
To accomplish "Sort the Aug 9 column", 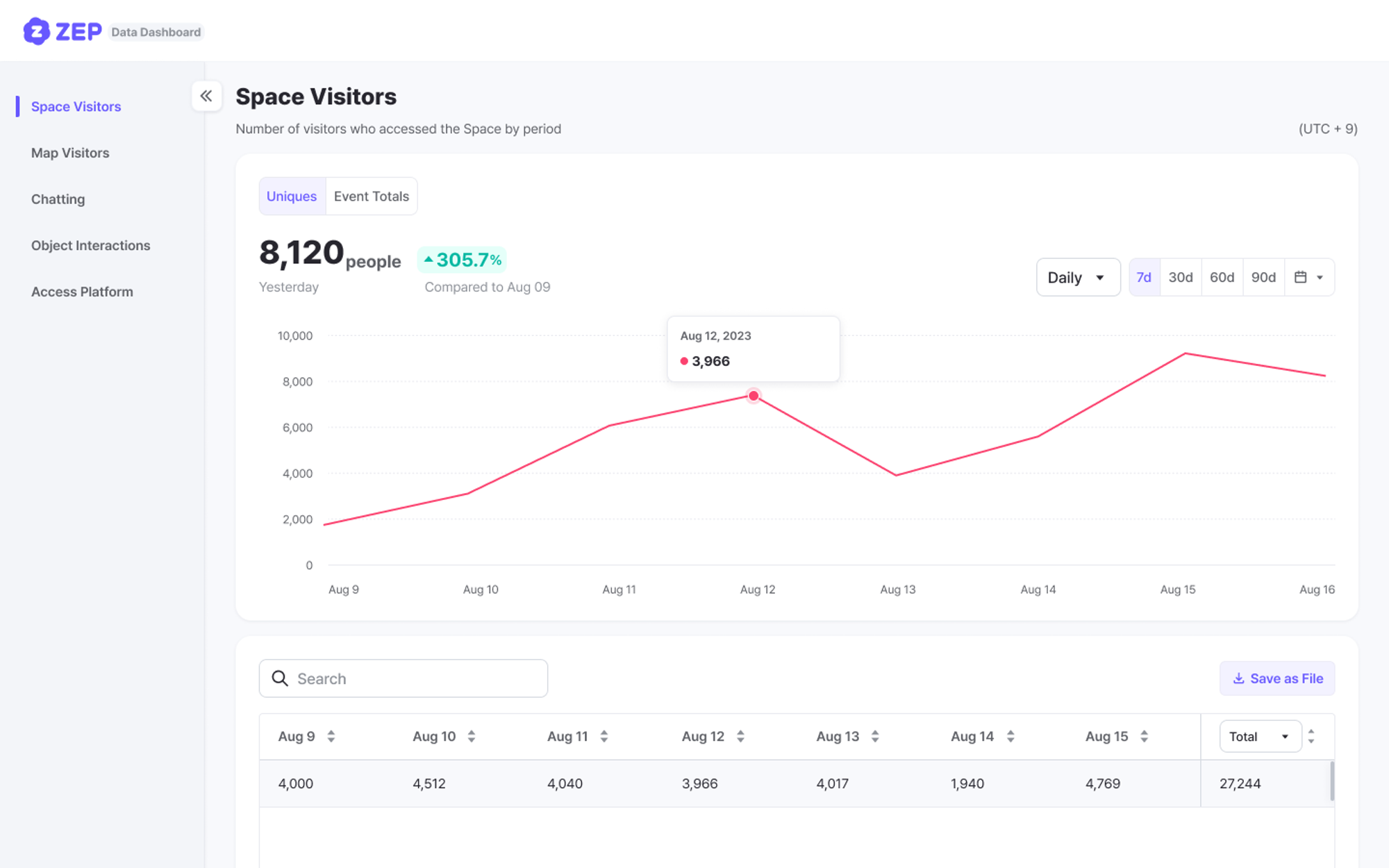I will click(x=331, y=736).
